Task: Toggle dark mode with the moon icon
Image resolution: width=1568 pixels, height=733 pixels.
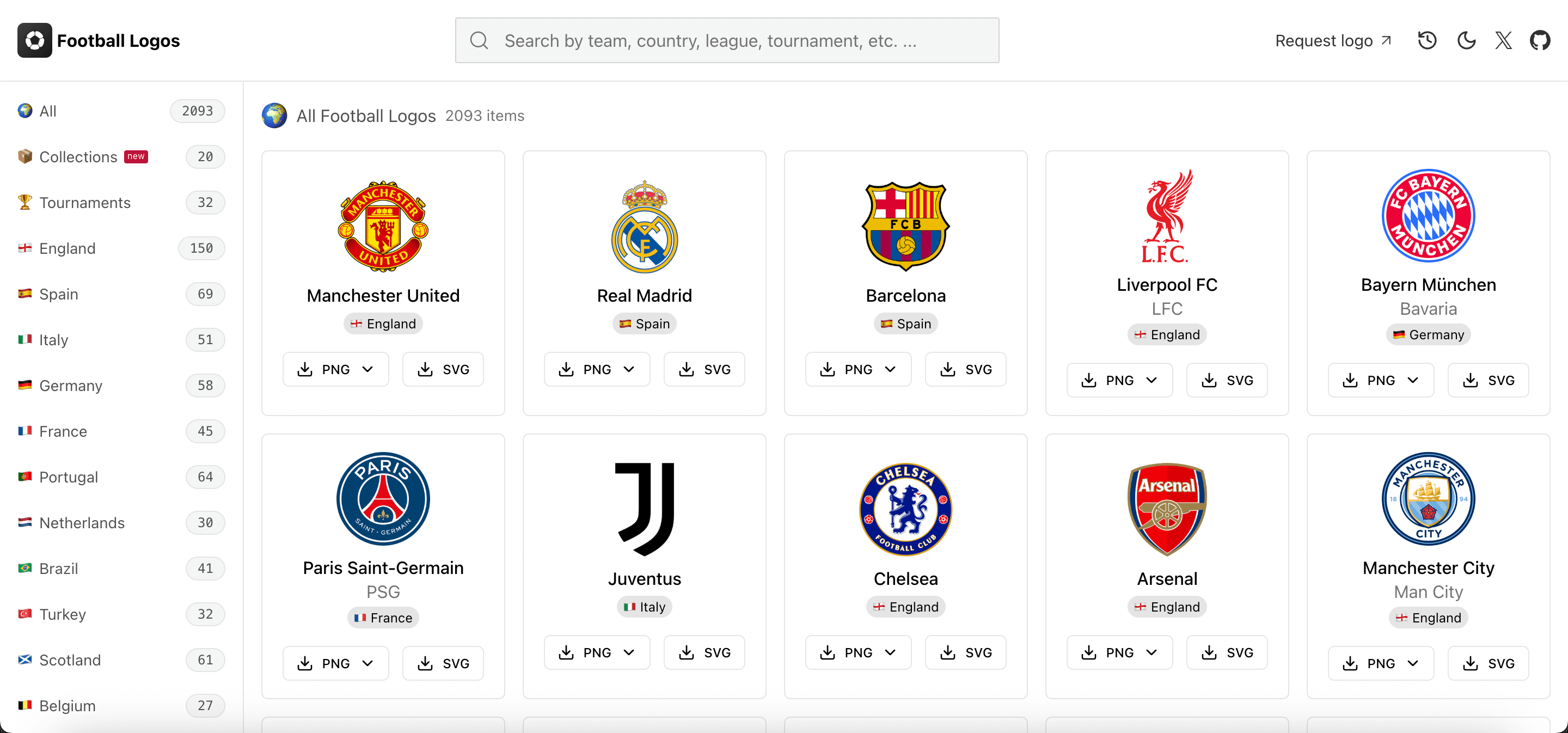Action: click(1467, 40)
